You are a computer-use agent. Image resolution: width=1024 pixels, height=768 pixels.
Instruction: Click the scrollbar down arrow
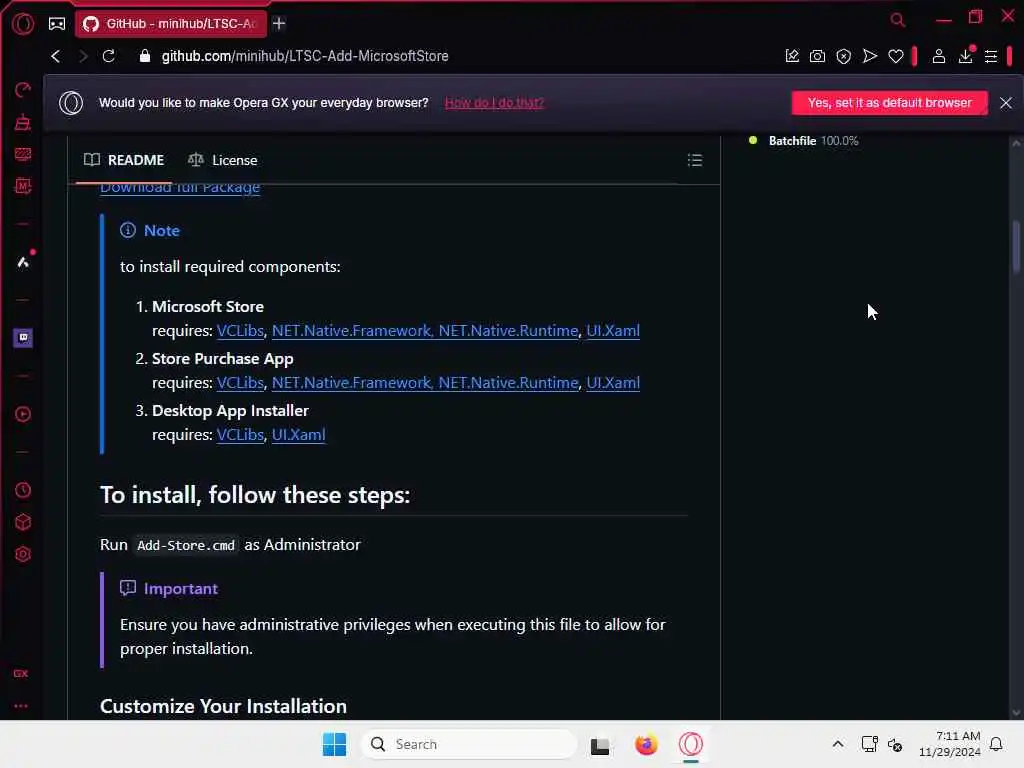[1016, 712]
